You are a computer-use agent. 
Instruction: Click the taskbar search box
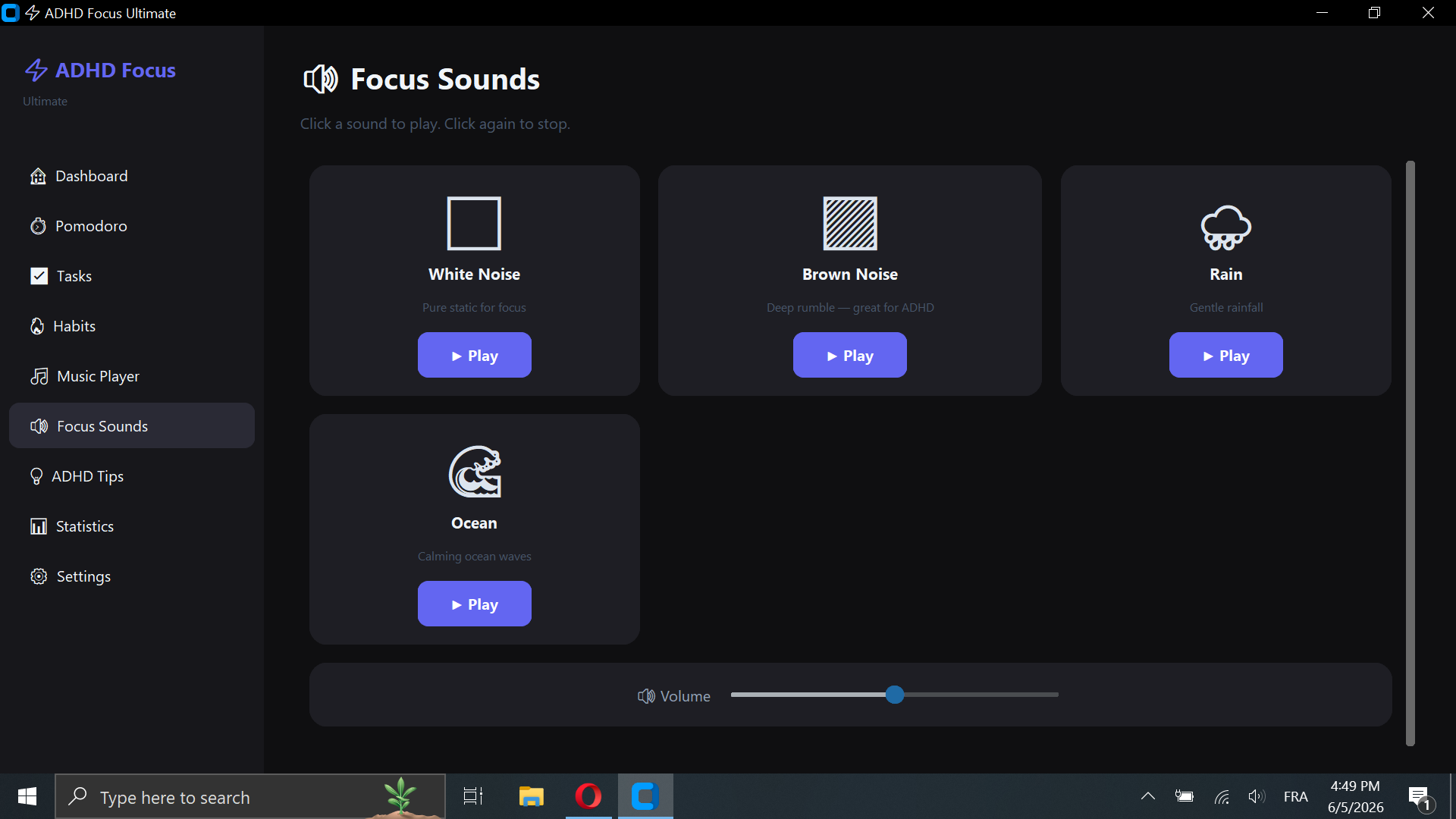[x=250, y=796]
